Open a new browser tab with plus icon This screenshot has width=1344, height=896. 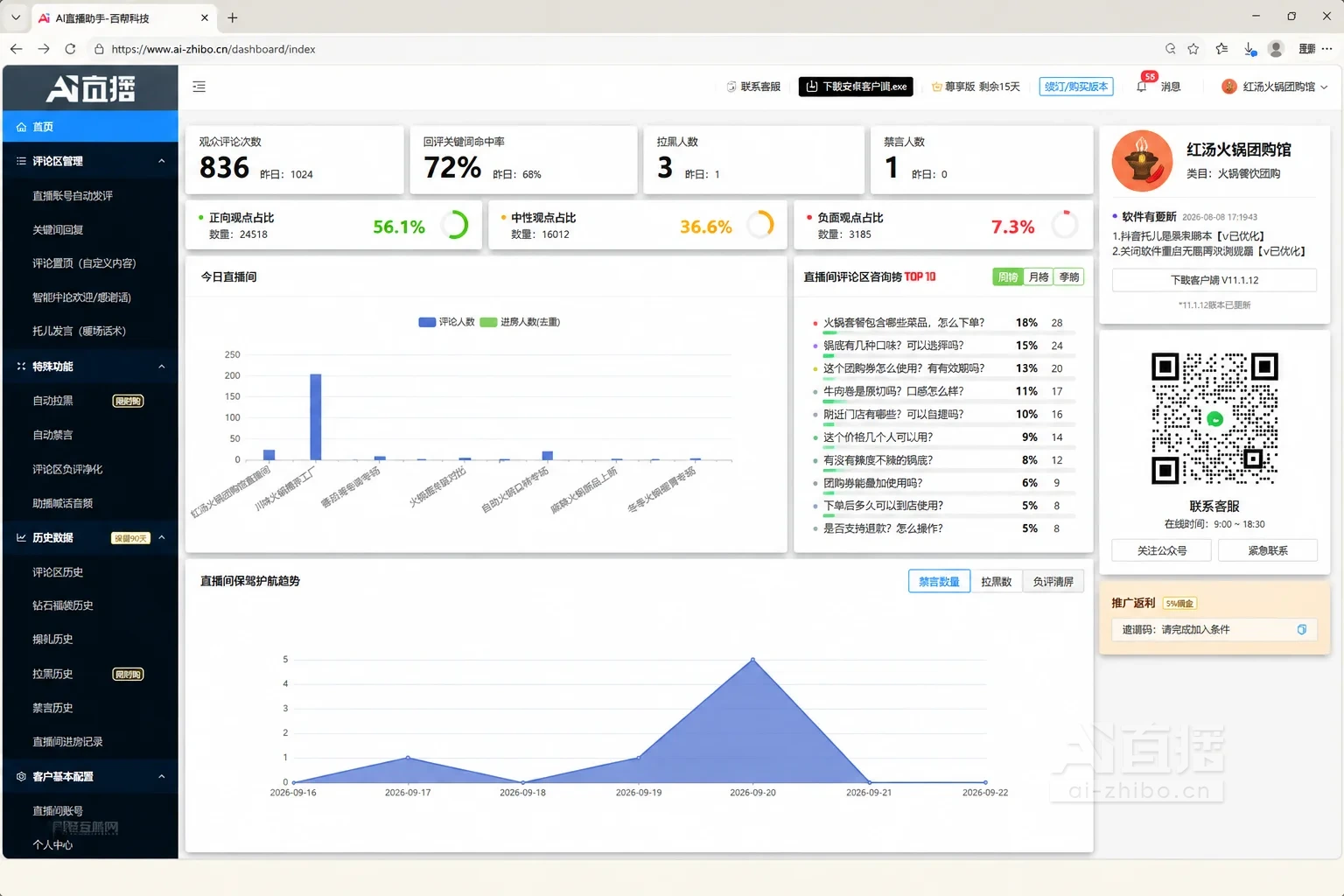click(233, 17)
